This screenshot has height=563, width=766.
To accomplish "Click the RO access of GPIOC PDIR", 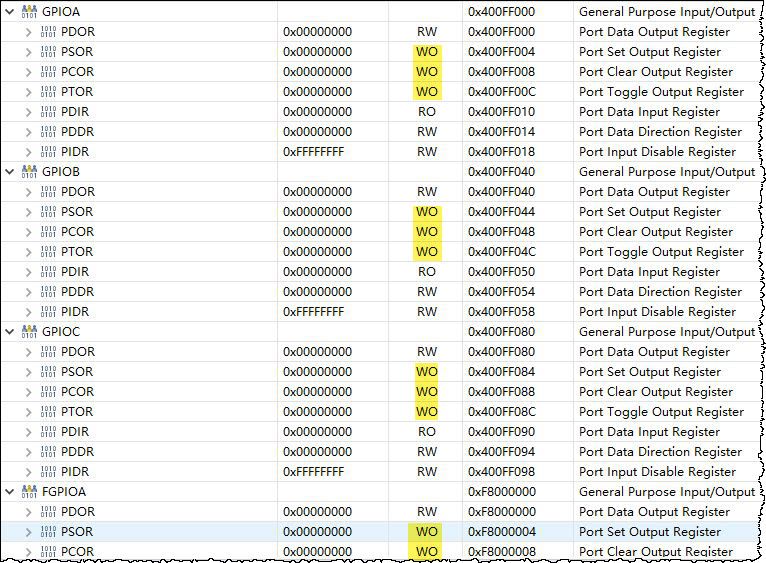I will [427, 432].
